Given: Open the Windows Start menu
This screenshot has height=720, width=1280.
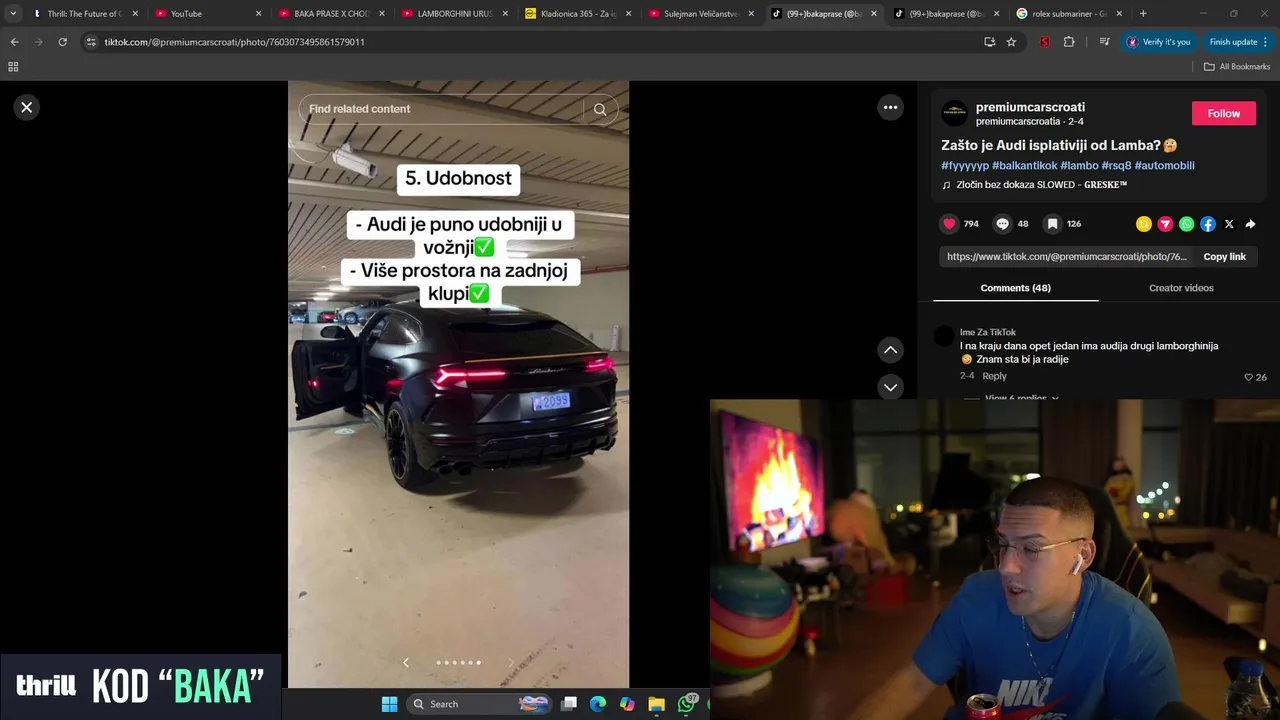Looking at the screenshot, I should 389,704.
